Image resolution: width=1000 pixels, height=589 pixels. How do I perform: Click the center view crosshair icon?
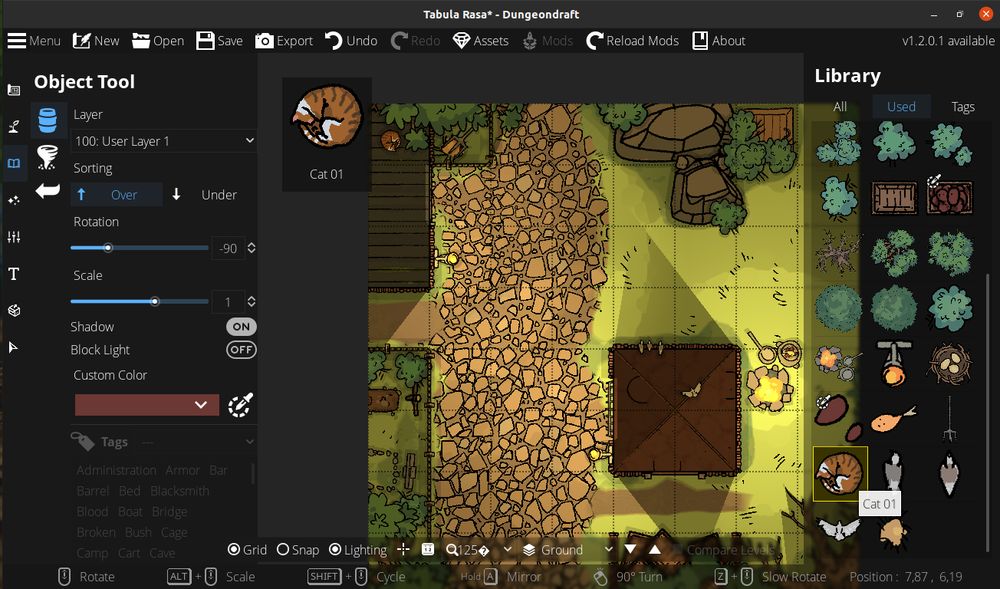404,549
